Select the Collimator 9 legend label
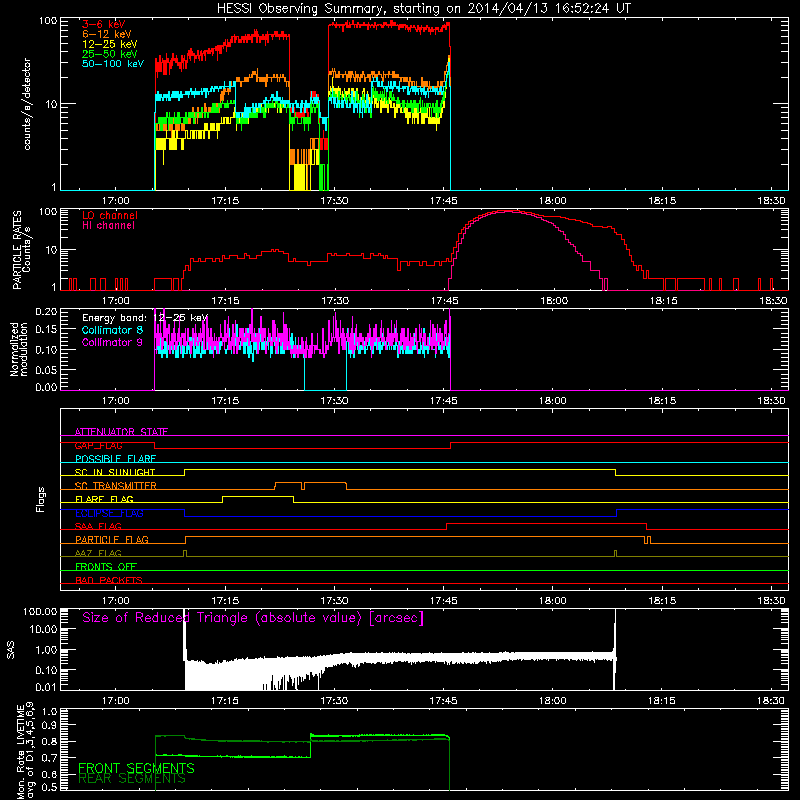 tap(112, 342)
